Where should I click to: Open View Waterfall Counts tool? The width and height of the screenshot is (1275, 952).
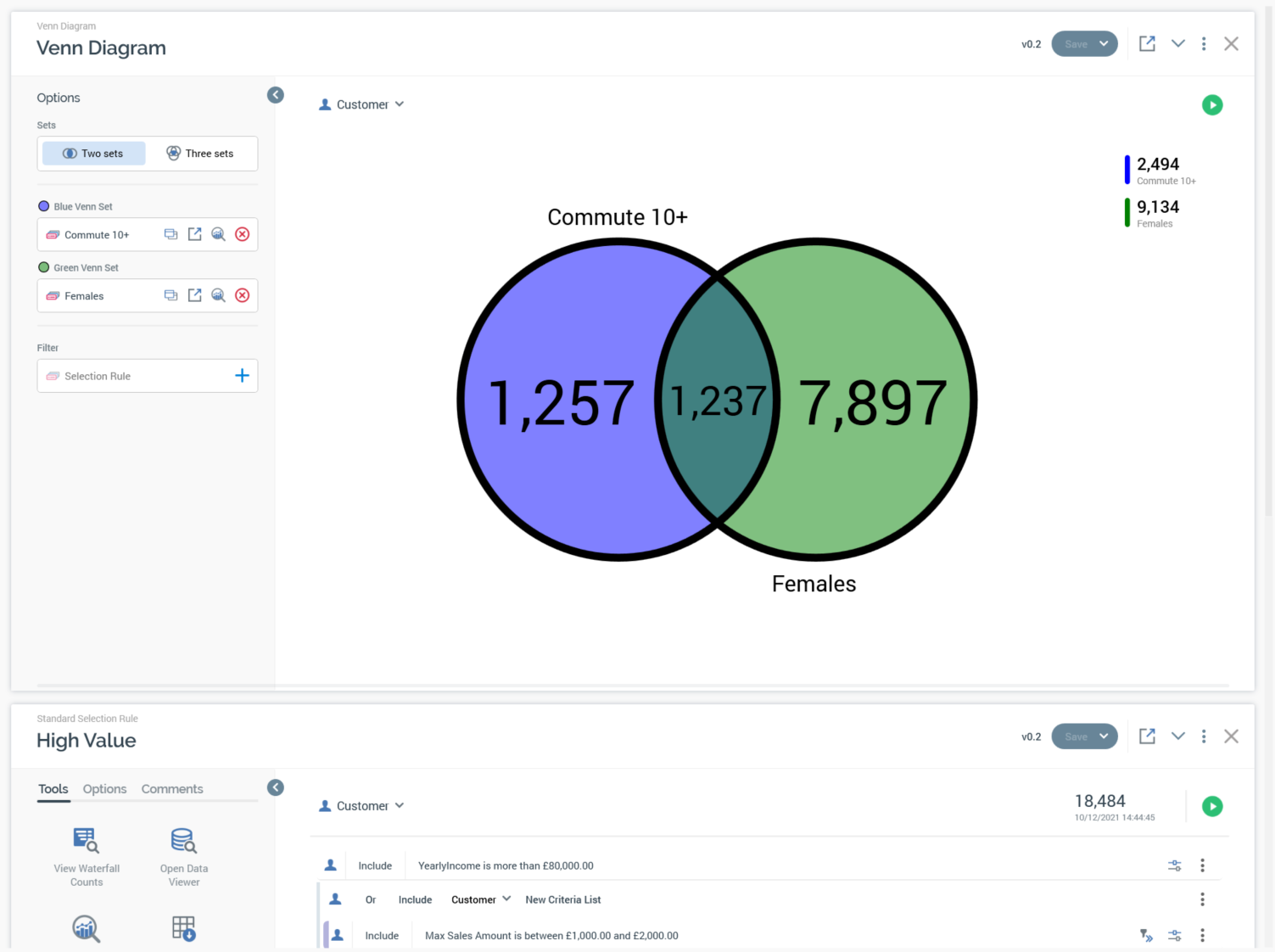coord(87,857)
